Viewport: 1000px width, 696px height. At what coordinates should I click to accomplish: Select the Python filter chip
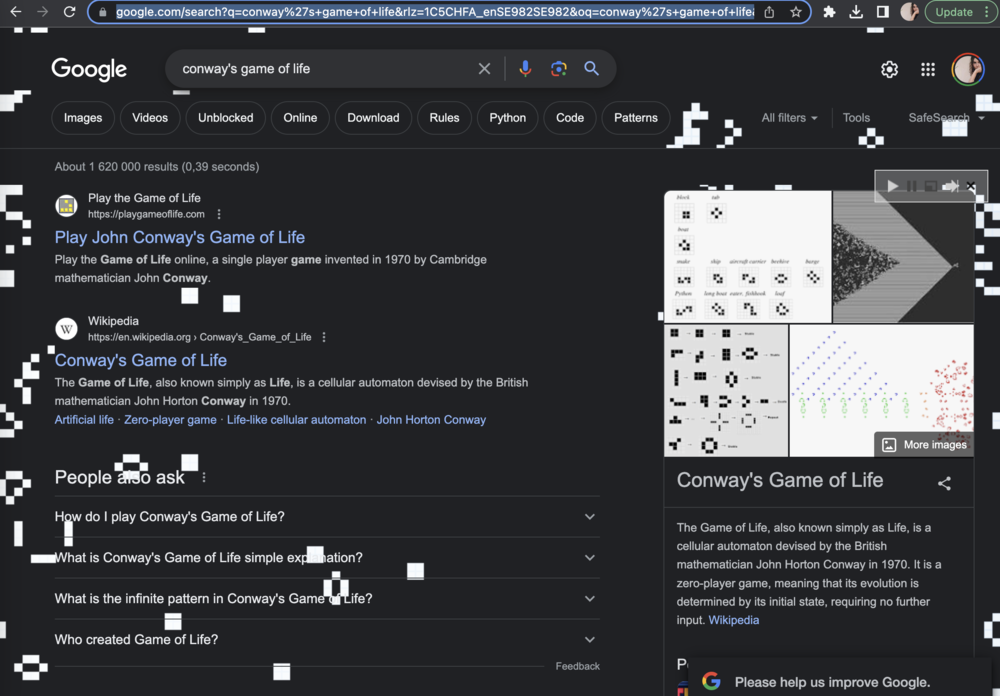[x=508, y=118]
